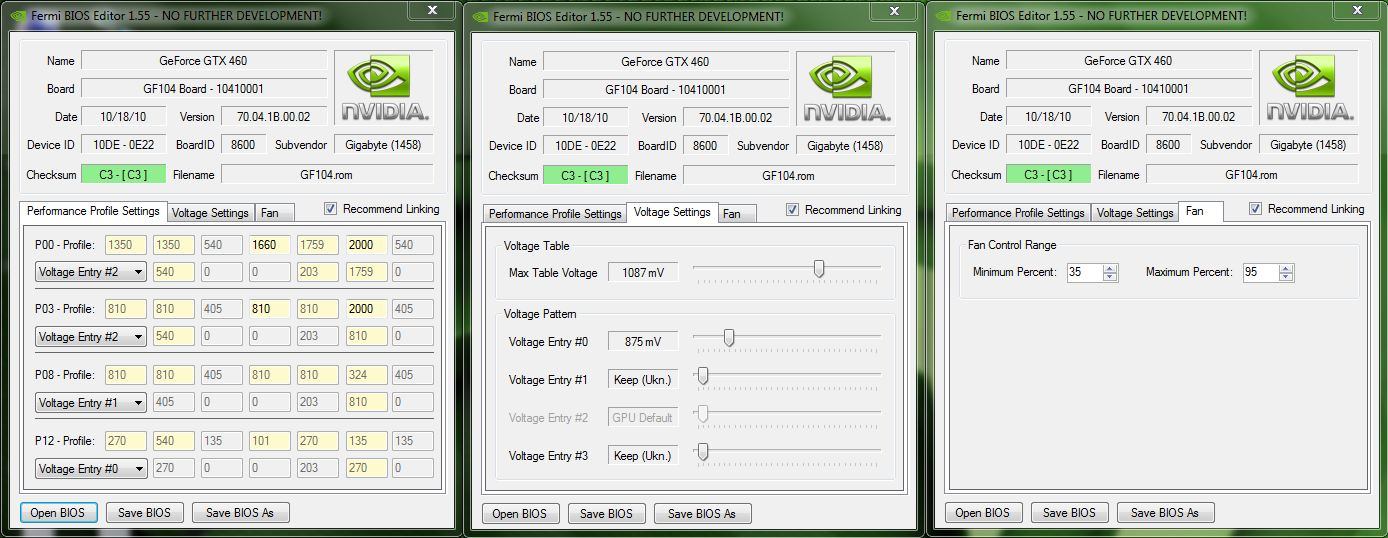1388x538 pixels.
Task: Toggle Recommend Linking in the middle window
Action: [793, 210]
